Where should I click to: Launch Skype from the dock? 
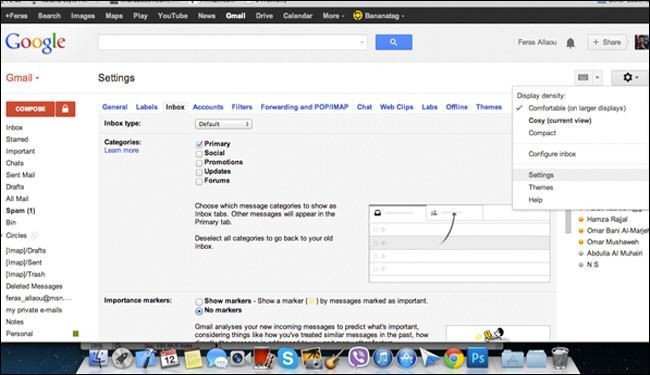tap(287, 358)
